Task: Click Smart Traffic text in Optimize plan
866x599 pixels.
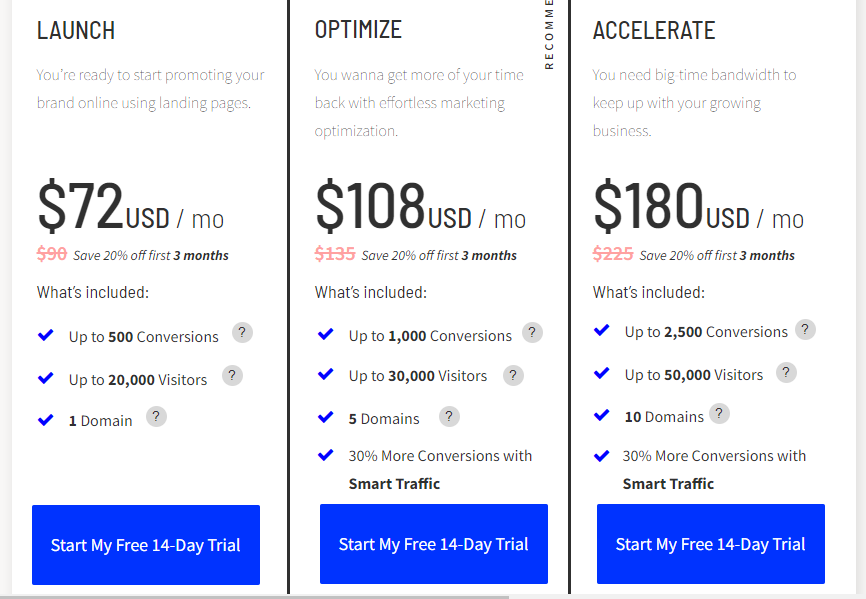Action: pyautogui.click(x=394, y=484)
